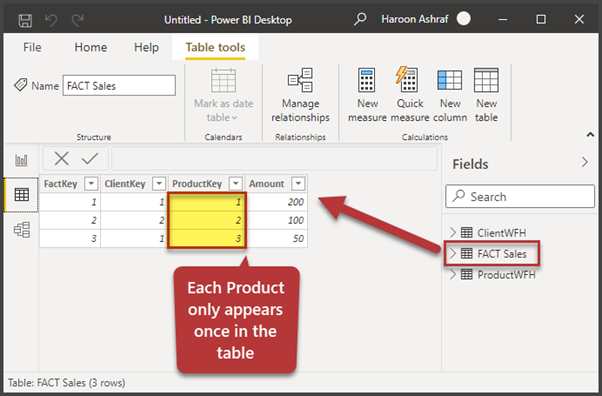Open the FactKey column filter dropdown
The height and width of the screenshot is (396, 602).
(x=91, y=184)
